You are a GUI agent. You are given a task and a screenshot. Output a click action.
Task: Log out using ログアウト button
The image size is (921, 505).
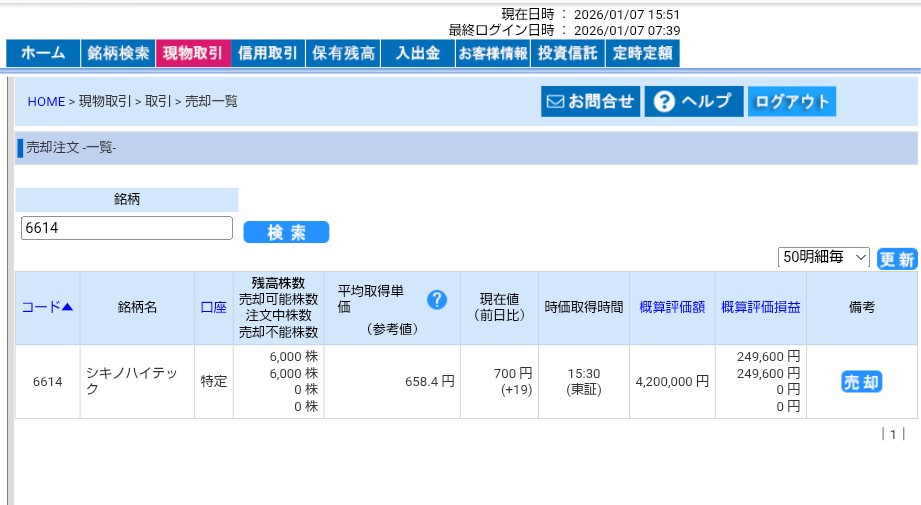pos(791,101)
